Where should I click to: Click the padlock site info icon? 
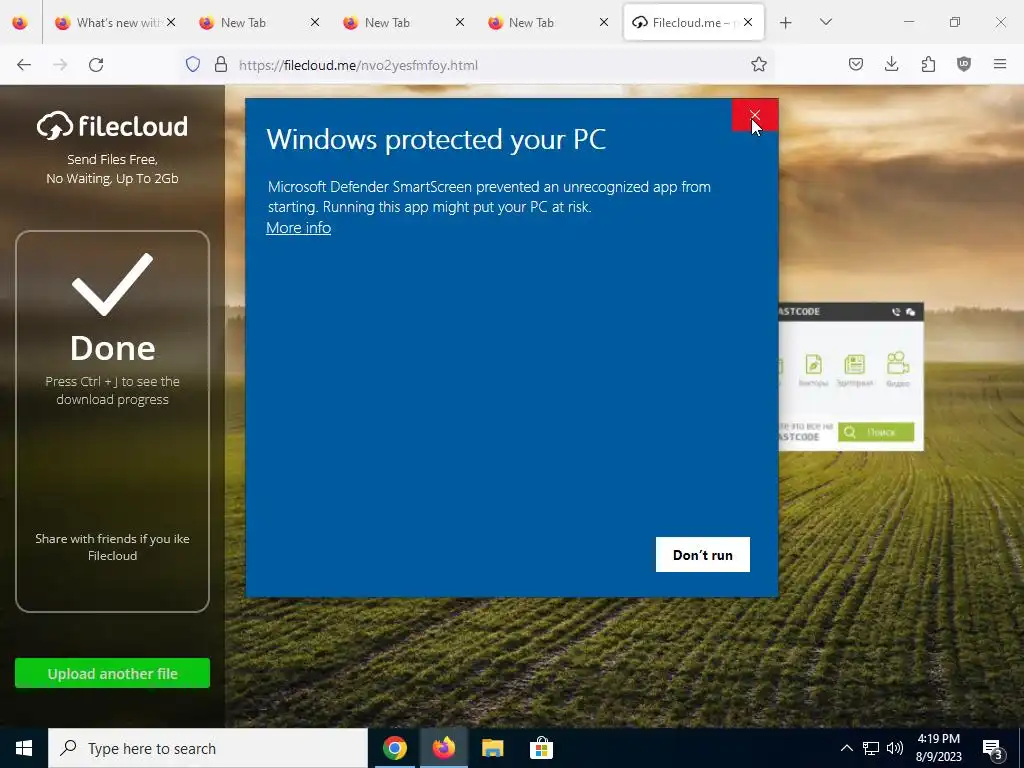tap(221, 65)
